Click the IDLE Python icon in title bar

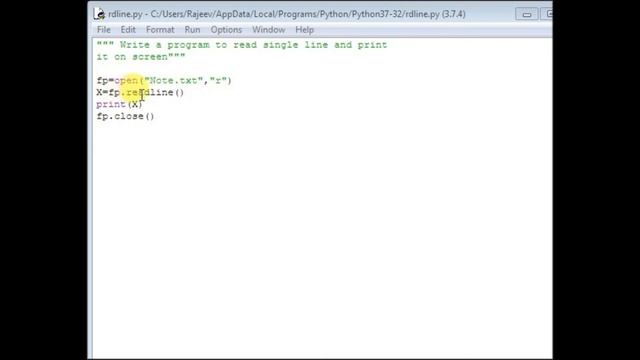point(99,14)
